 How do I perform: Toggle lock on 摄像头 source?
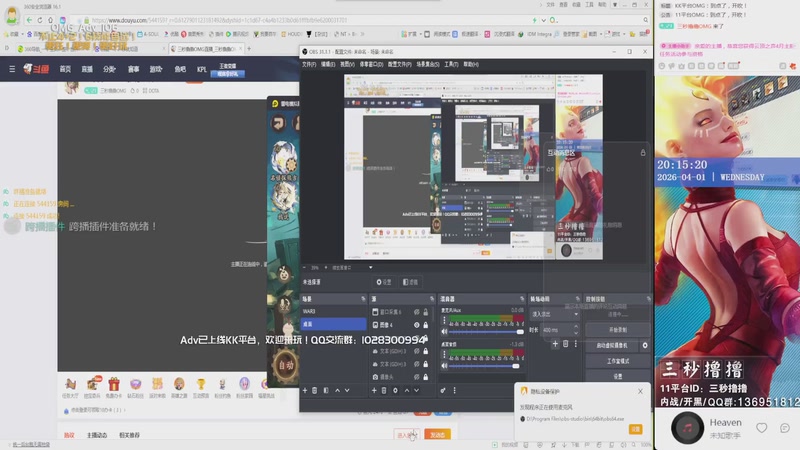click(x=426, y=377)
